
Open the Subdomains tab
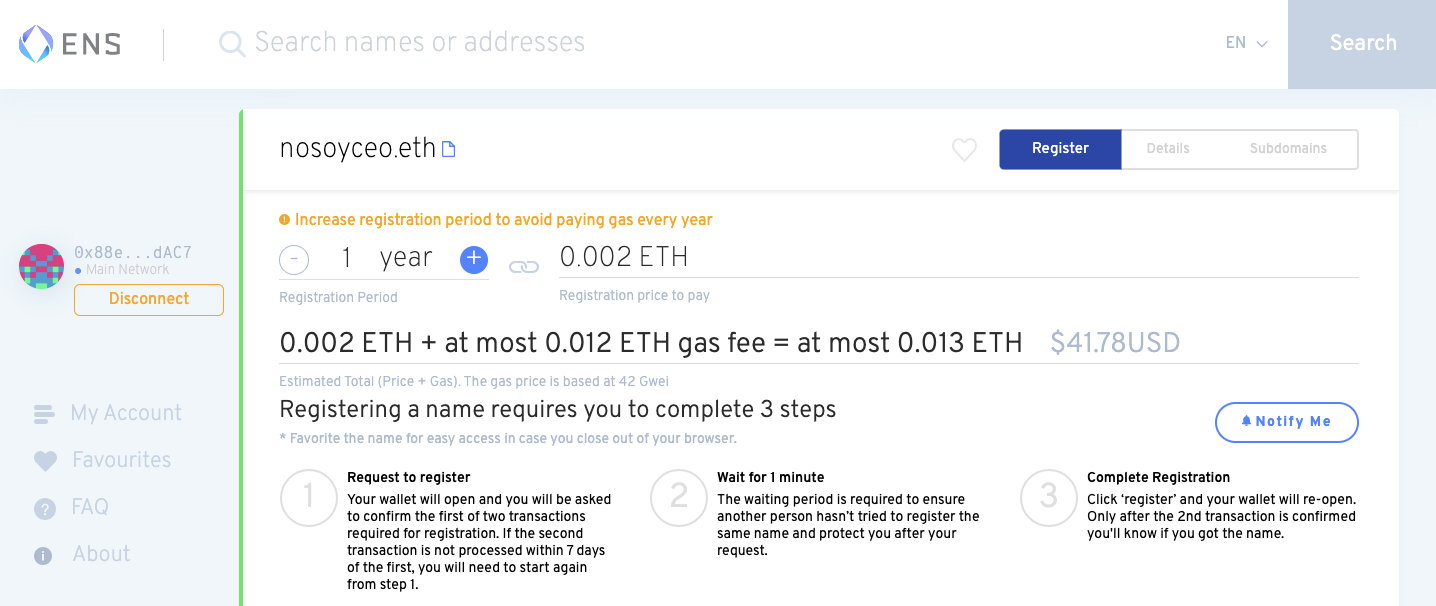coord(1287,148)
